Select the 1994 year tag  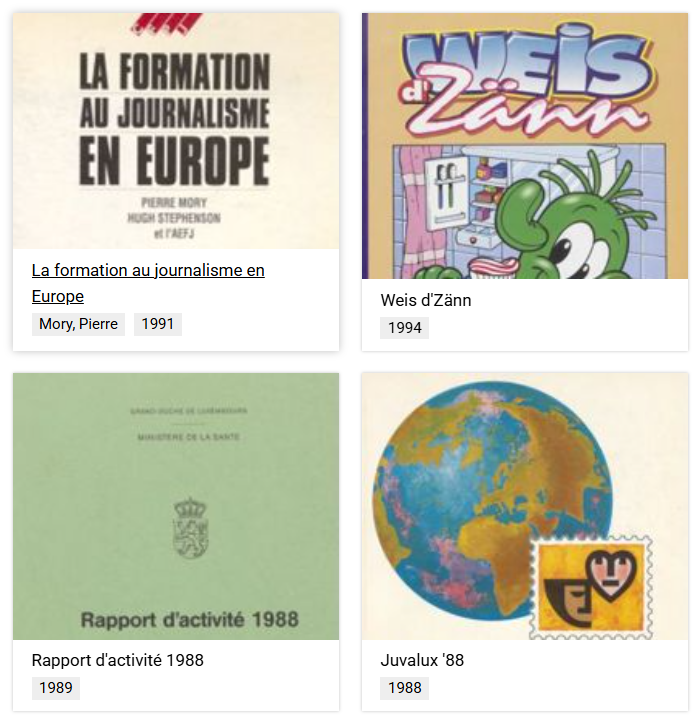point(404,328)
